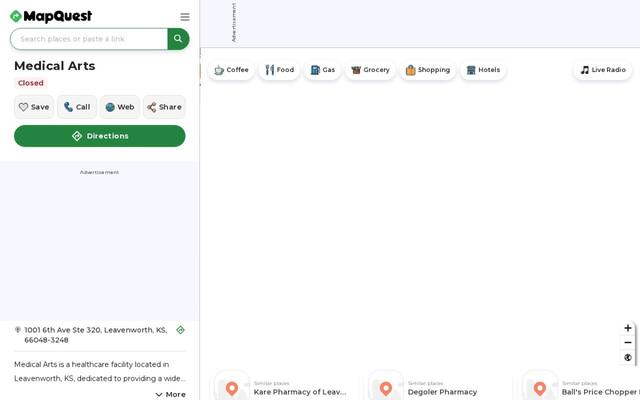Zoom in on the map
This screenshot has width=640, height=400.
pyautogui.click(x=628, y=328)
